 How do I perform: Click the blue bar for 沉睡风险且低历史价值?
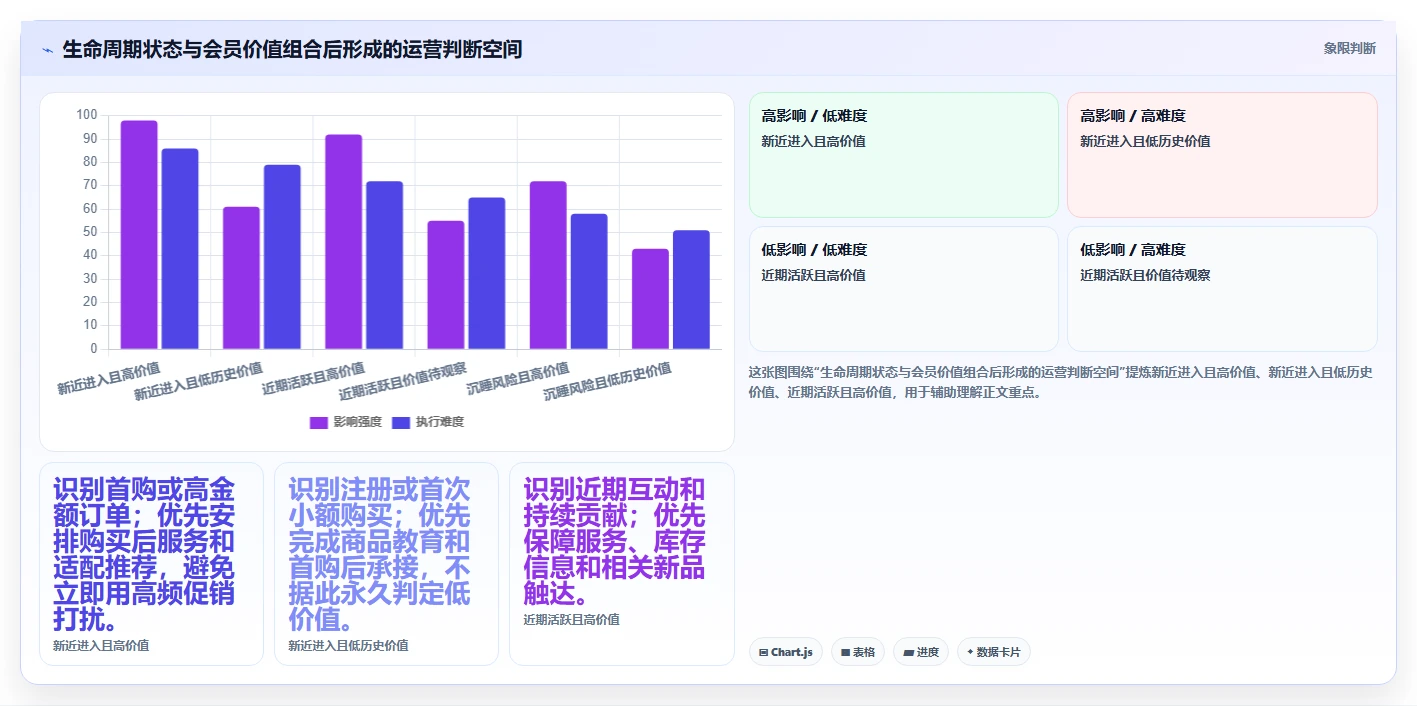(x=691, y=290)
